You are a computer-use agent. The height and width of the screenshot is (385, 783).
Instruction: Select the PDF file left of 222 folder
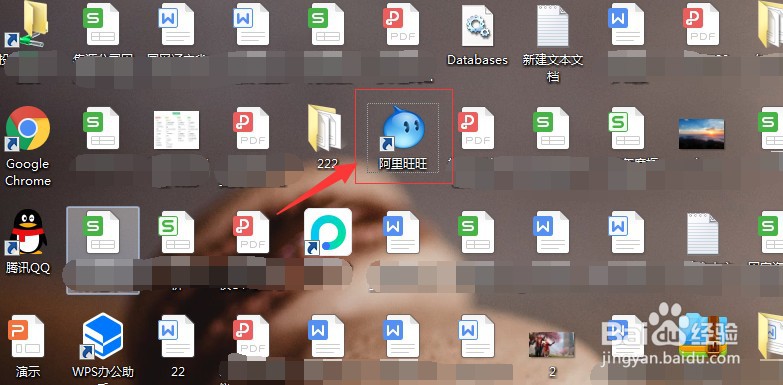point(251,128)
